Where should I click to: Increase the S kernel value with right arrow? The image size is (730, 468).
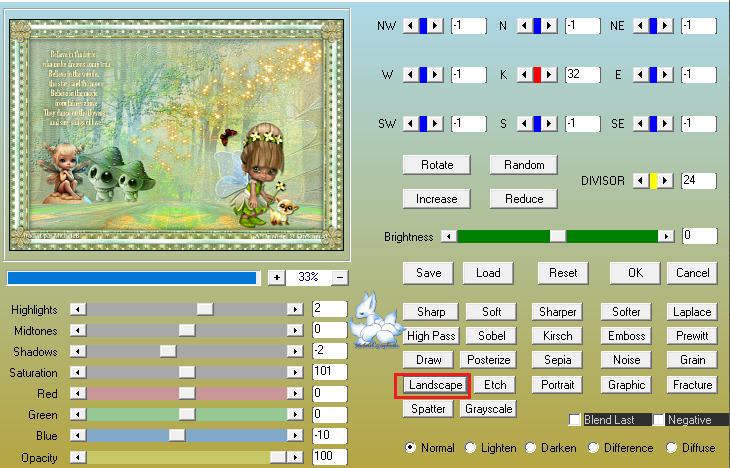(x=549, y=124)
